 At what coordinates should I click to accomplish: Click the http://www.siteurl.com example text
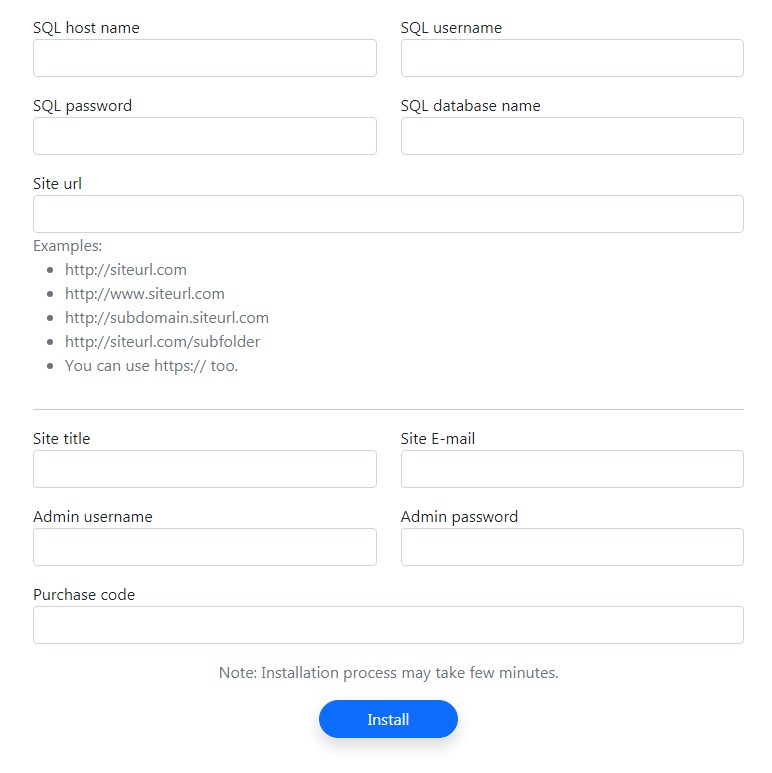[x=145, y=294]
